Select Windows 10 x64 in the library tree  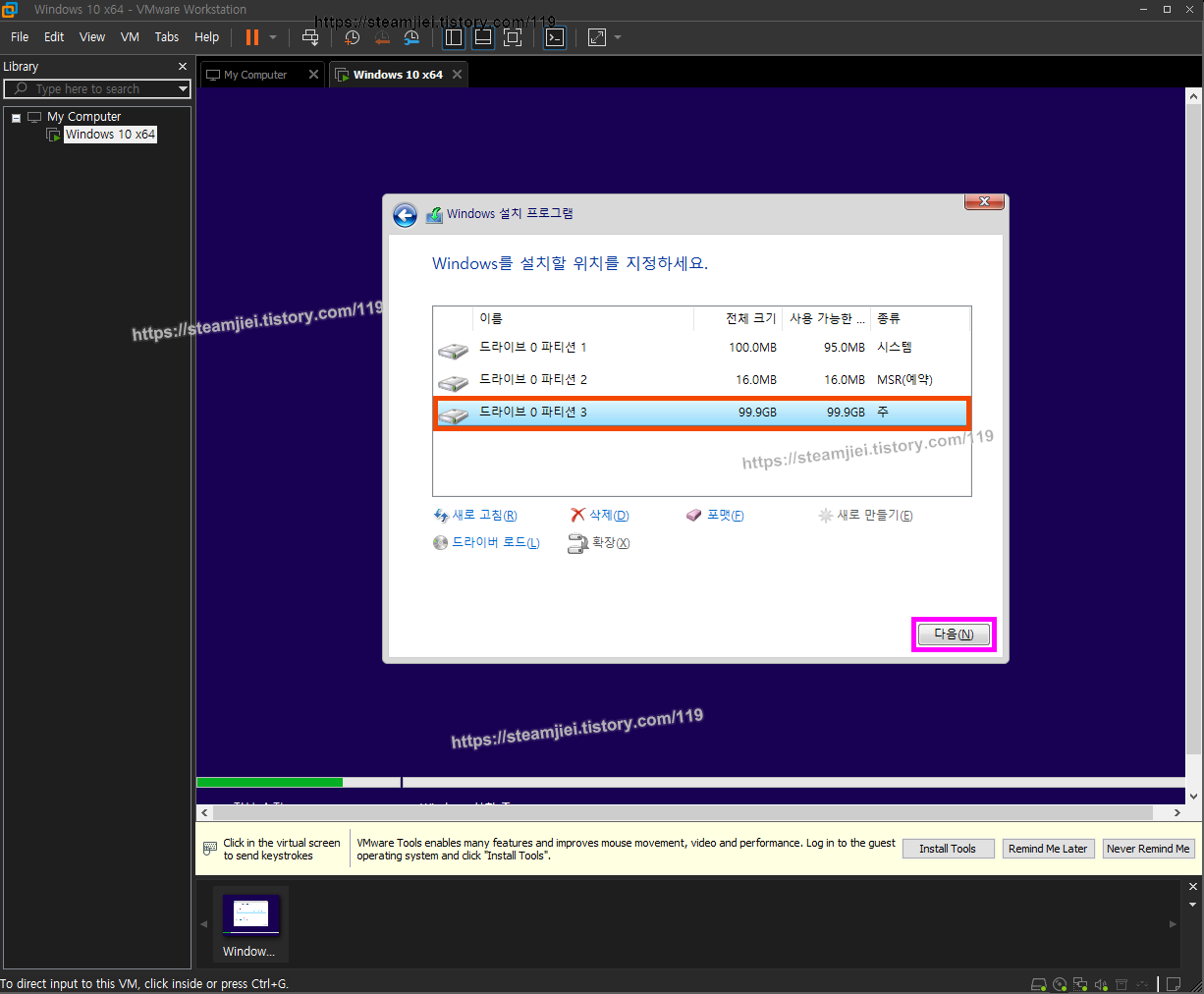(x=110, y=135)
